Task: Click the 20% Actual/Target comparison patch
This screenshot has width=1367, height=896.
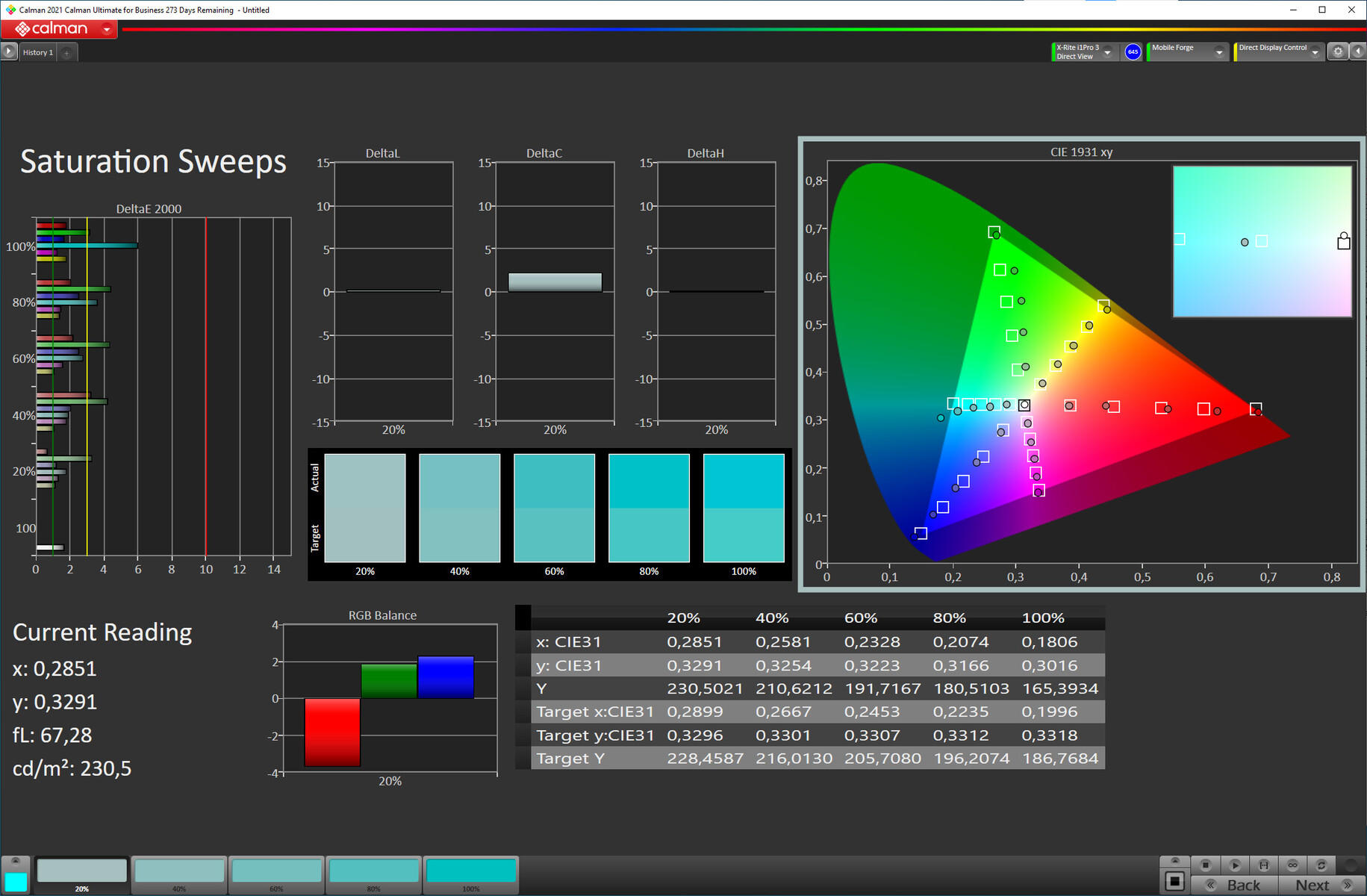Action: pyautogui.click(x=365, y=508)
